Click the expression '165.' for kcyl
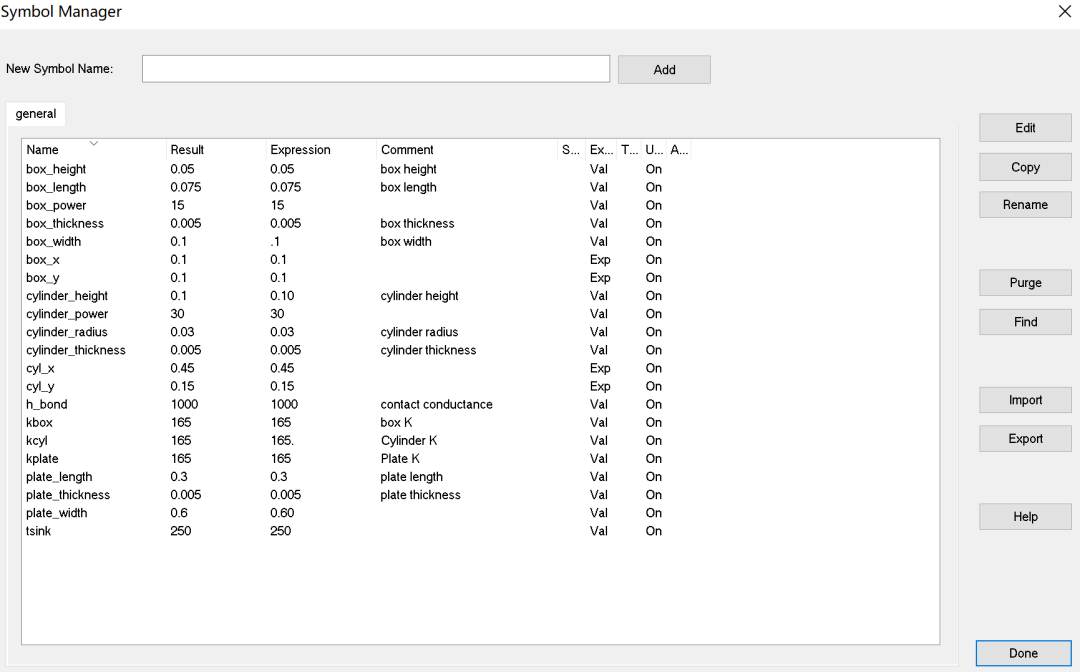Viewport: 1080px width, 672px height. point(282,441)
